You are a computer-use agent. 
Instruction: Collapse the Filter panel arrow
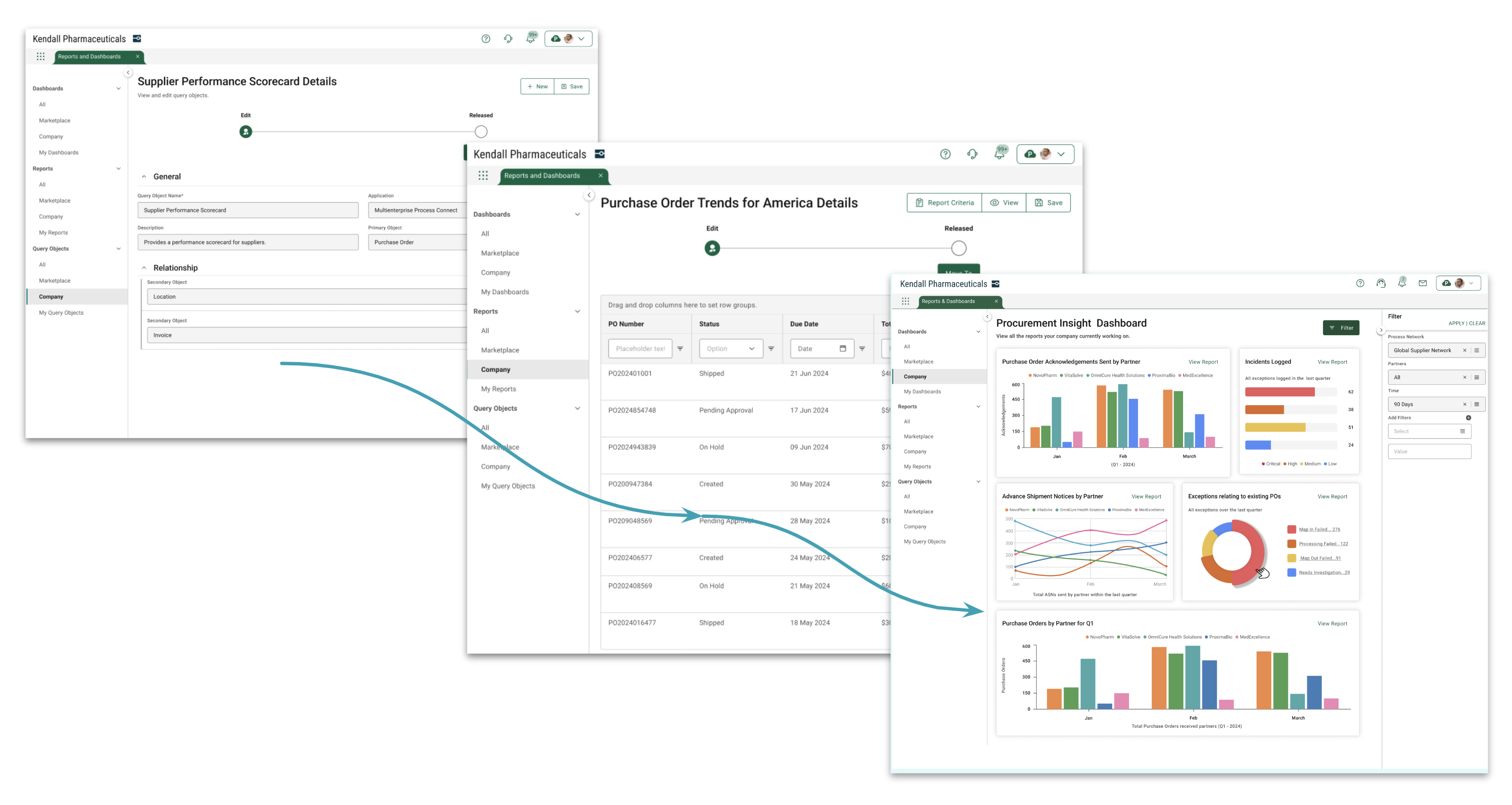[1381, 330]
